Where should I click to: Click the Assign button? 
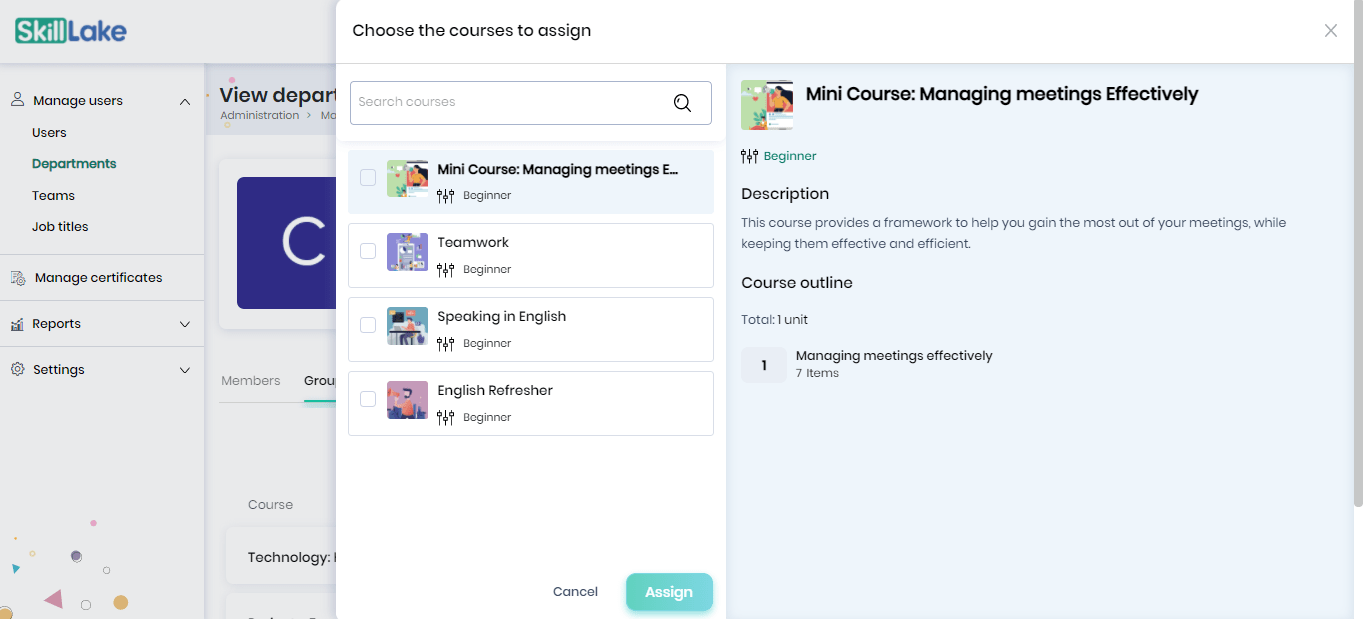coord(669,592)
